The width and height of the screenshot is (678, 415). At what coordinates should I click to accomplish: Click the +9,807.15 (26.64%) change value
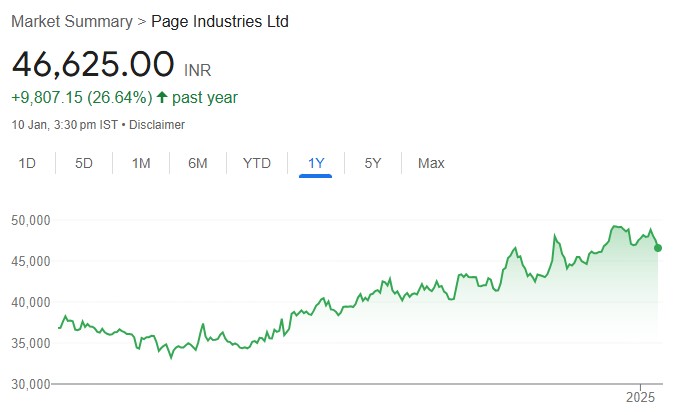pos(82,98)
